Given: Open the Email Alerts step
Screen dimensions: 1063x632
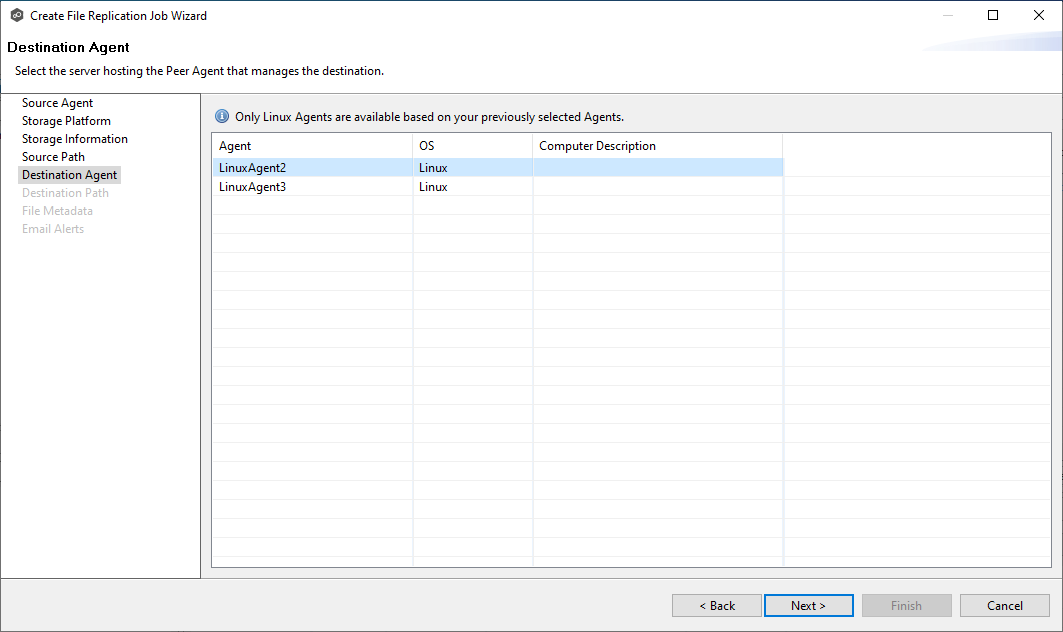Looking at the screenshot, I should tap(53, 228).
